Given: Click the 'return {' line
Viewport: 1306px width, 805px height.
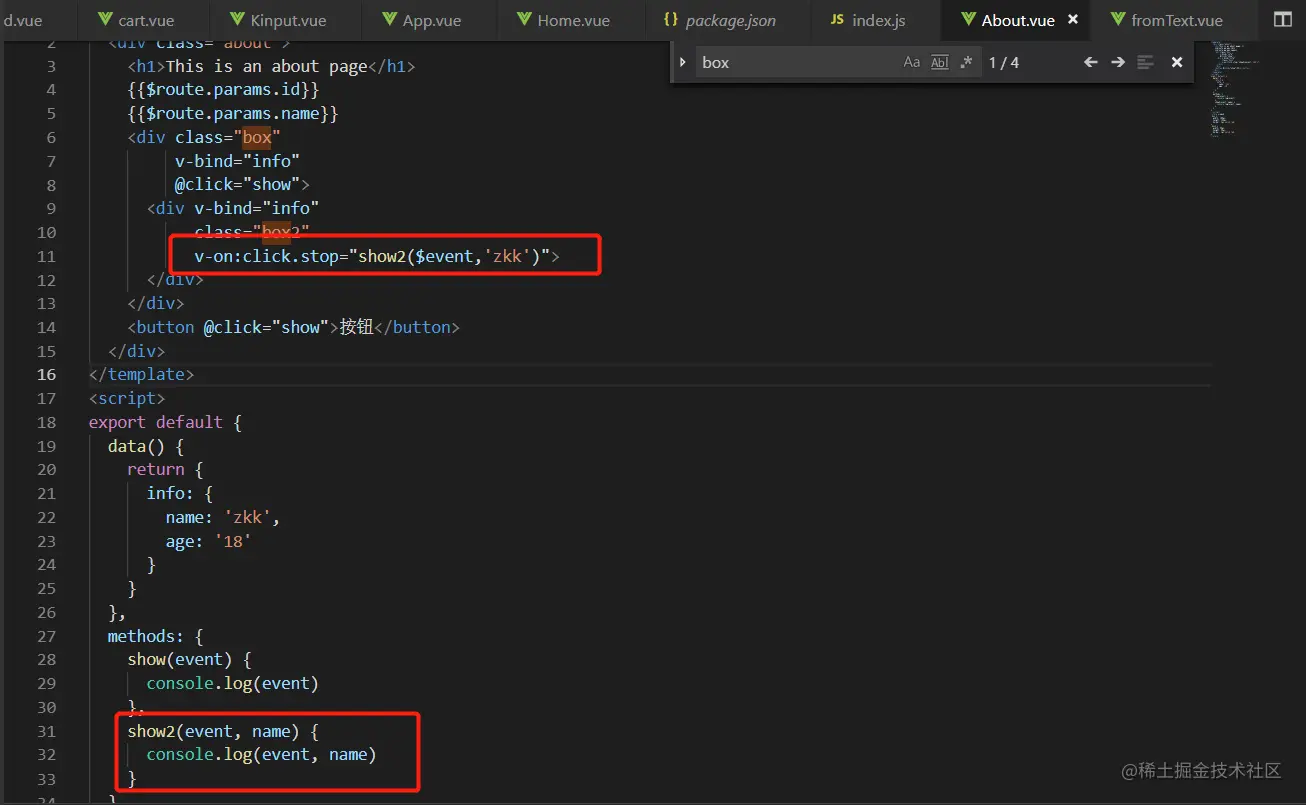Looking at the screenshot, I should (165, 469).
